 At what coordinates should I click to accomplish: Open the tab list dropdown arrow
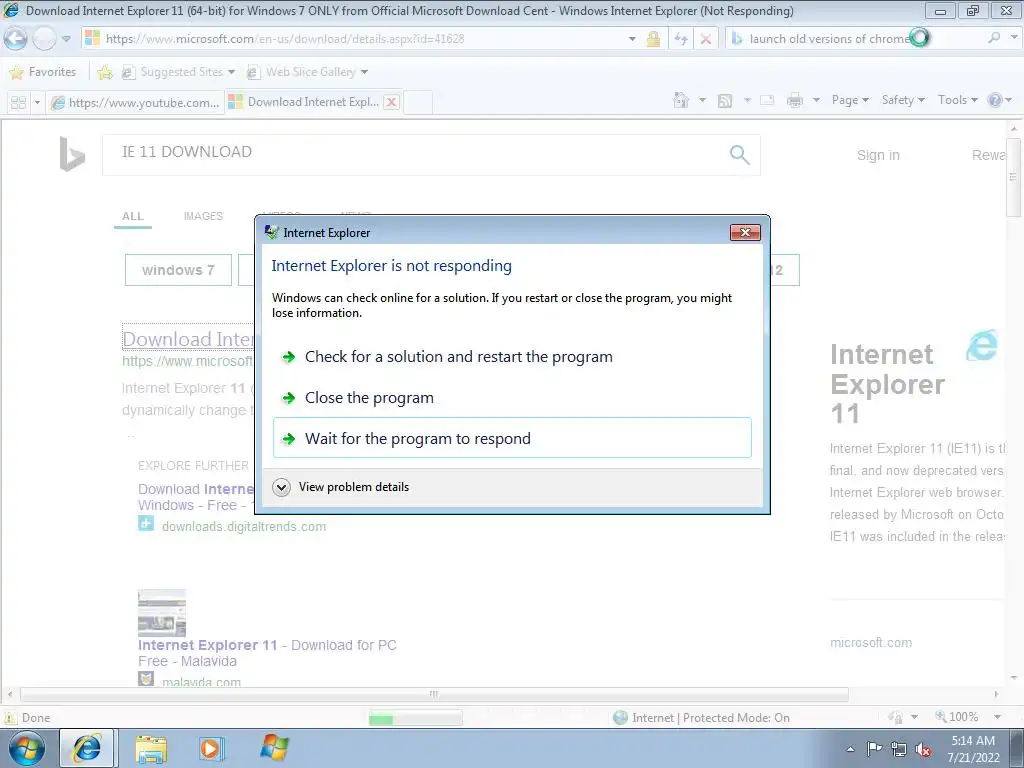[x=37, y=103]
